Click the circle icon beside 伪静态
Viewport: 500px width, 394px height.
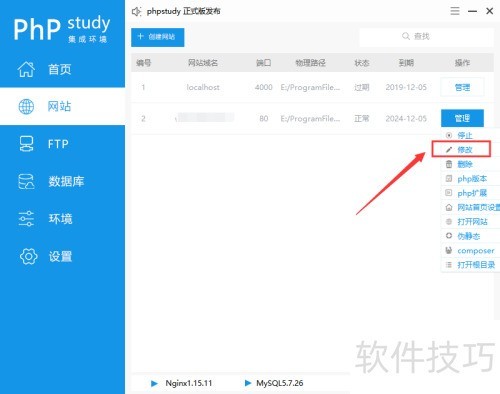pyautogui.click(x=449, y=236)
